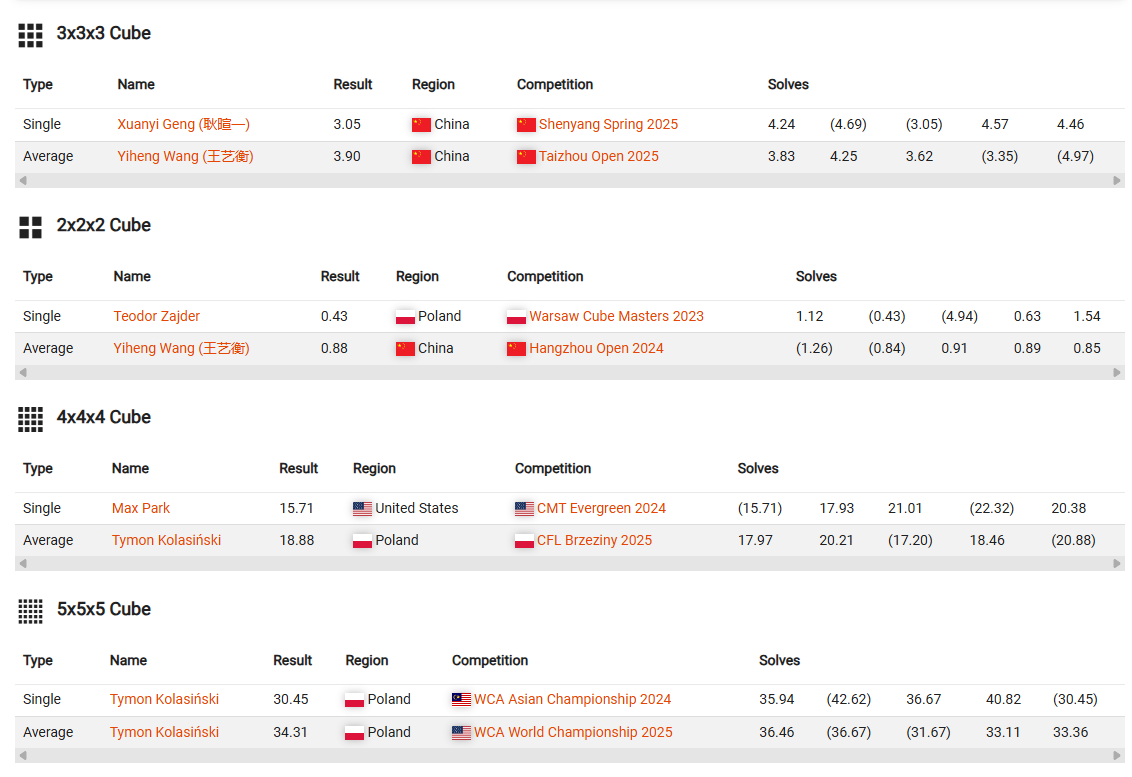Click the Result column header in 4x4x4 table
1132x777 pixels.
point(298,469)
